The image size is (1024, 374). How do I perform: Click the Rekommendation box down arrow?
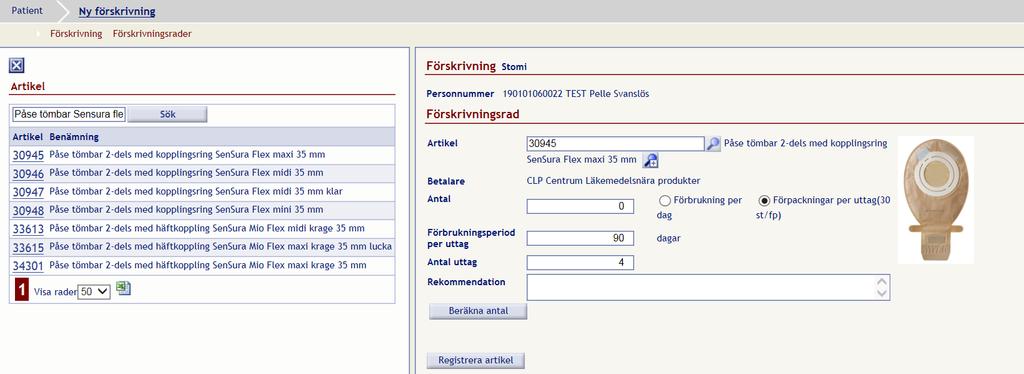(882, 293)
